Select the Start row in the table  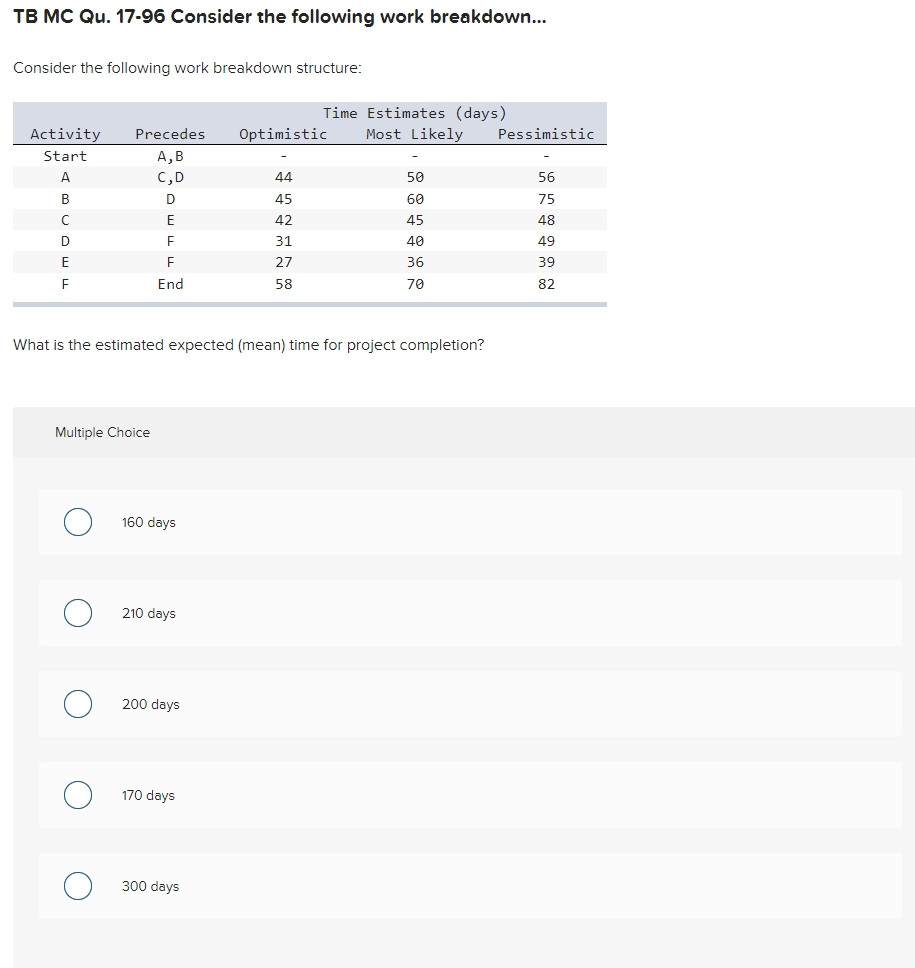point(65,155)
